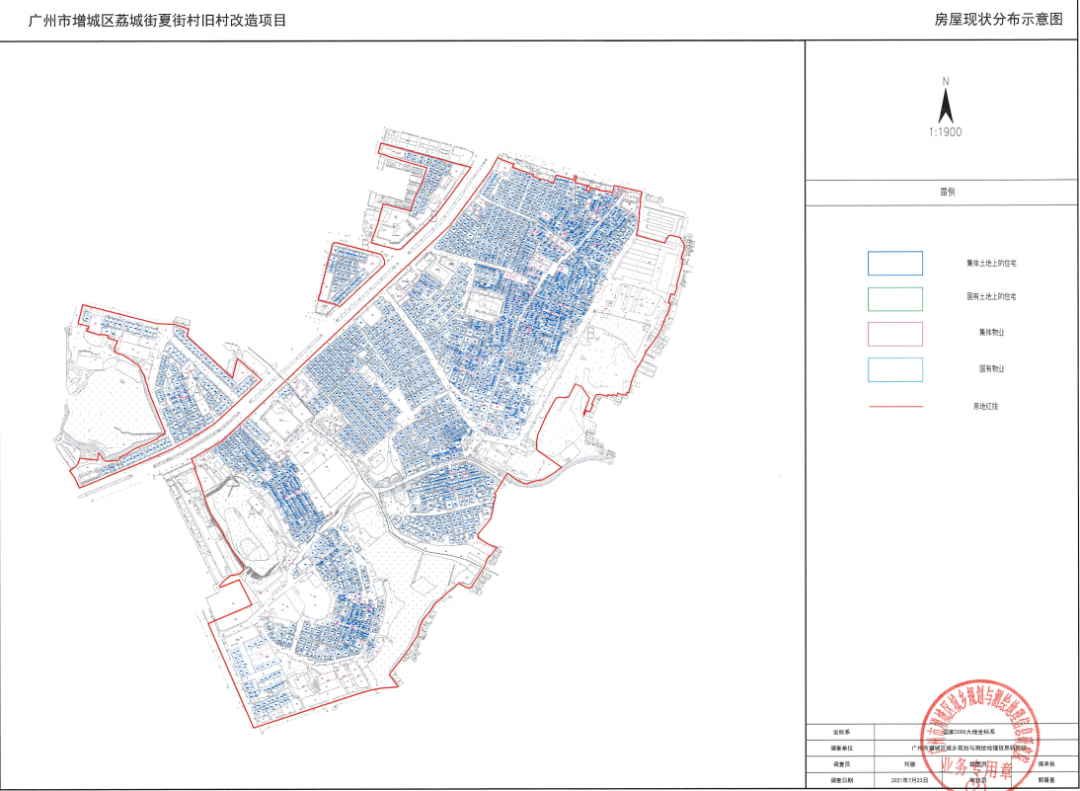
Task: Click the red line sample for 用地红线
Action: pos(894,407)
